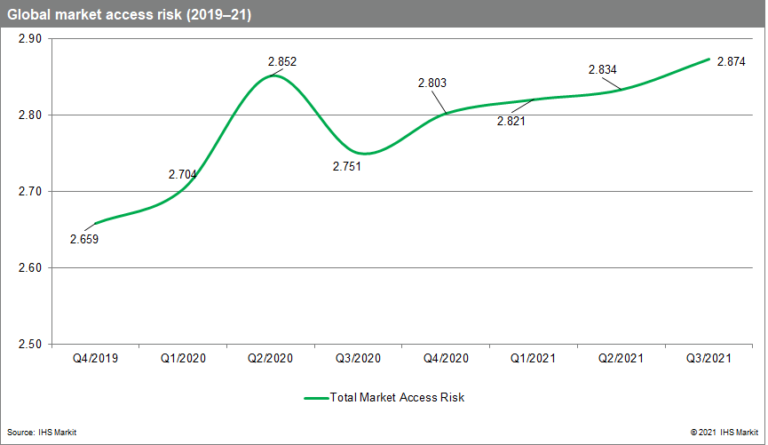The width and height of the screenshot is (768, 445).
Task: Click the 2.90 y-axis value
Action: [x=28, y=39]
